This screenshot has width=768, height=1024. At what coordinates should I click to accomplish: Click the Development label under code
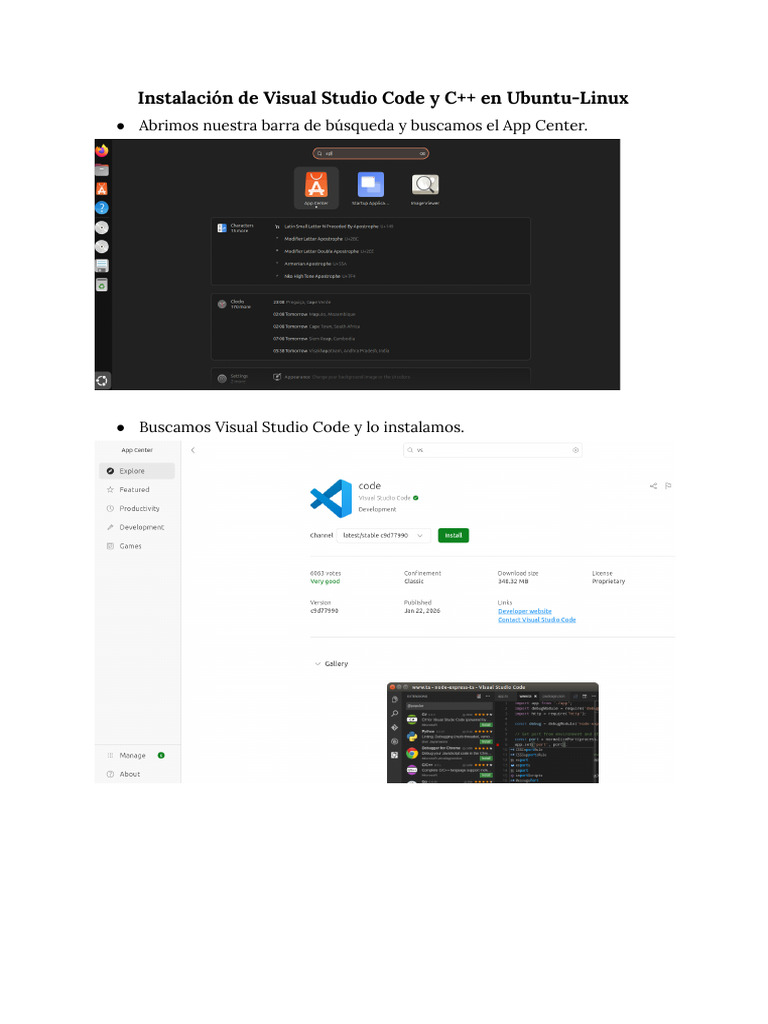click(377, 509)
